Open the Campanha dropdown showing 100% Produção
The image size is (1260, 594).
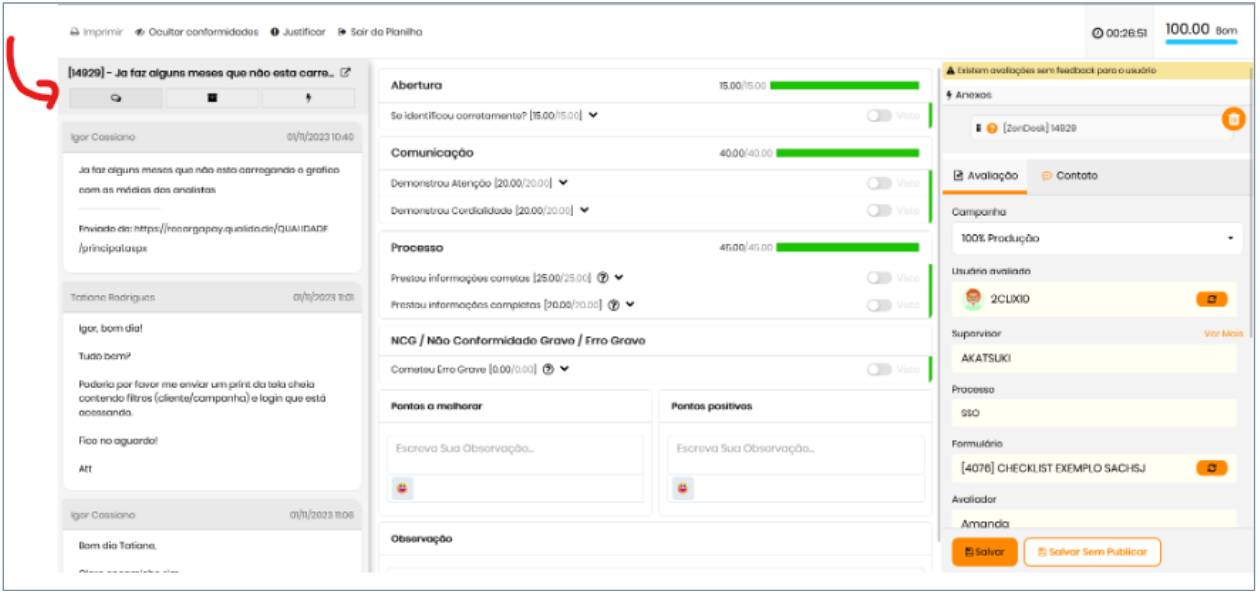tap(1096, 239)
